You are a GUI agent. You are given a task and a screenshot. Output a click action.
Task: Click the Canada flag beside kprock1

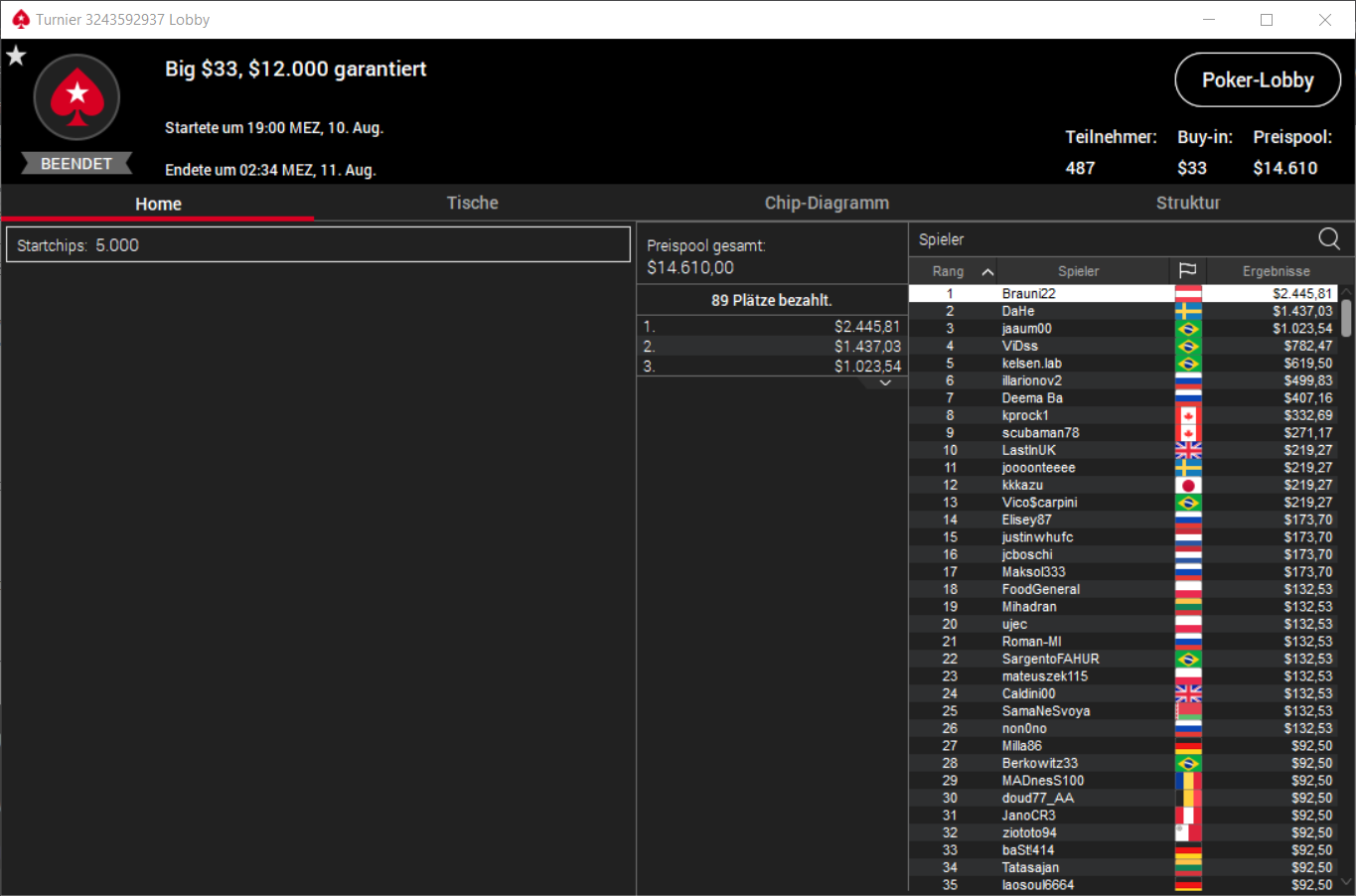point(1188,415)
